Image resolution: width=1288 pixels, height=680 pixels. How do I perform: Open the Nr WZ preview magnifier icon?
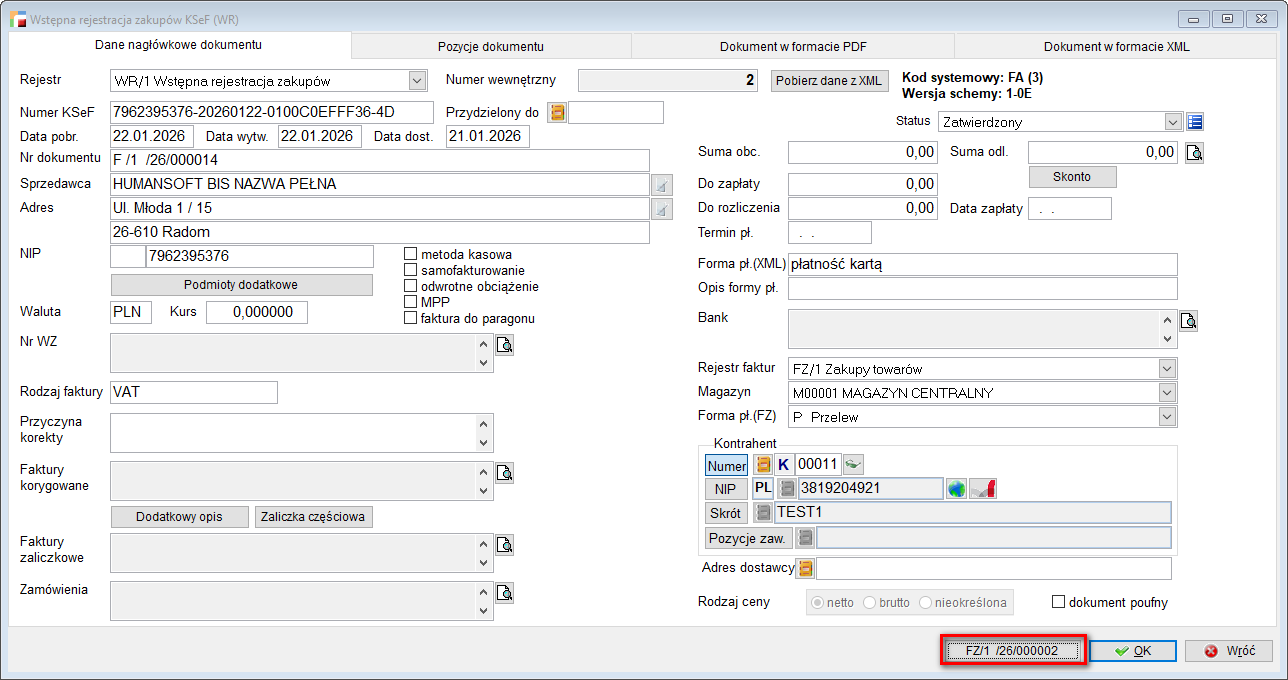[505, 345]
